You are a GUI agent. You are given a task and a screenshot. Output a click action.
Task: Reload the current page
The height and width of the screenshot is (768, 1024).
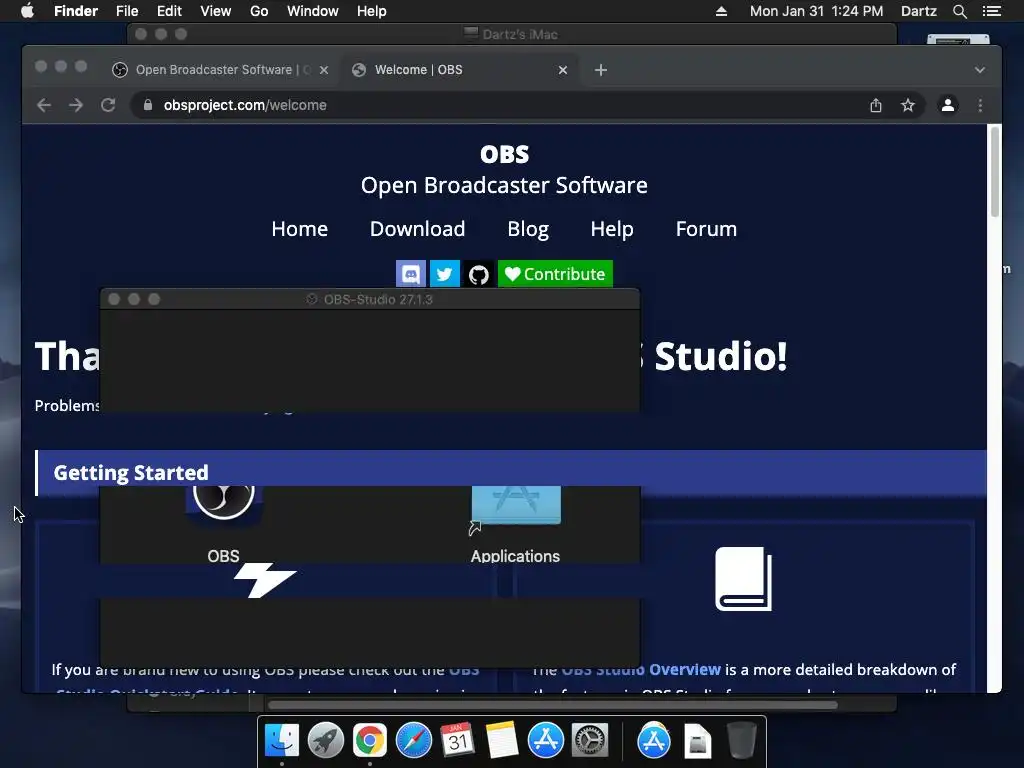click(108, 105)
